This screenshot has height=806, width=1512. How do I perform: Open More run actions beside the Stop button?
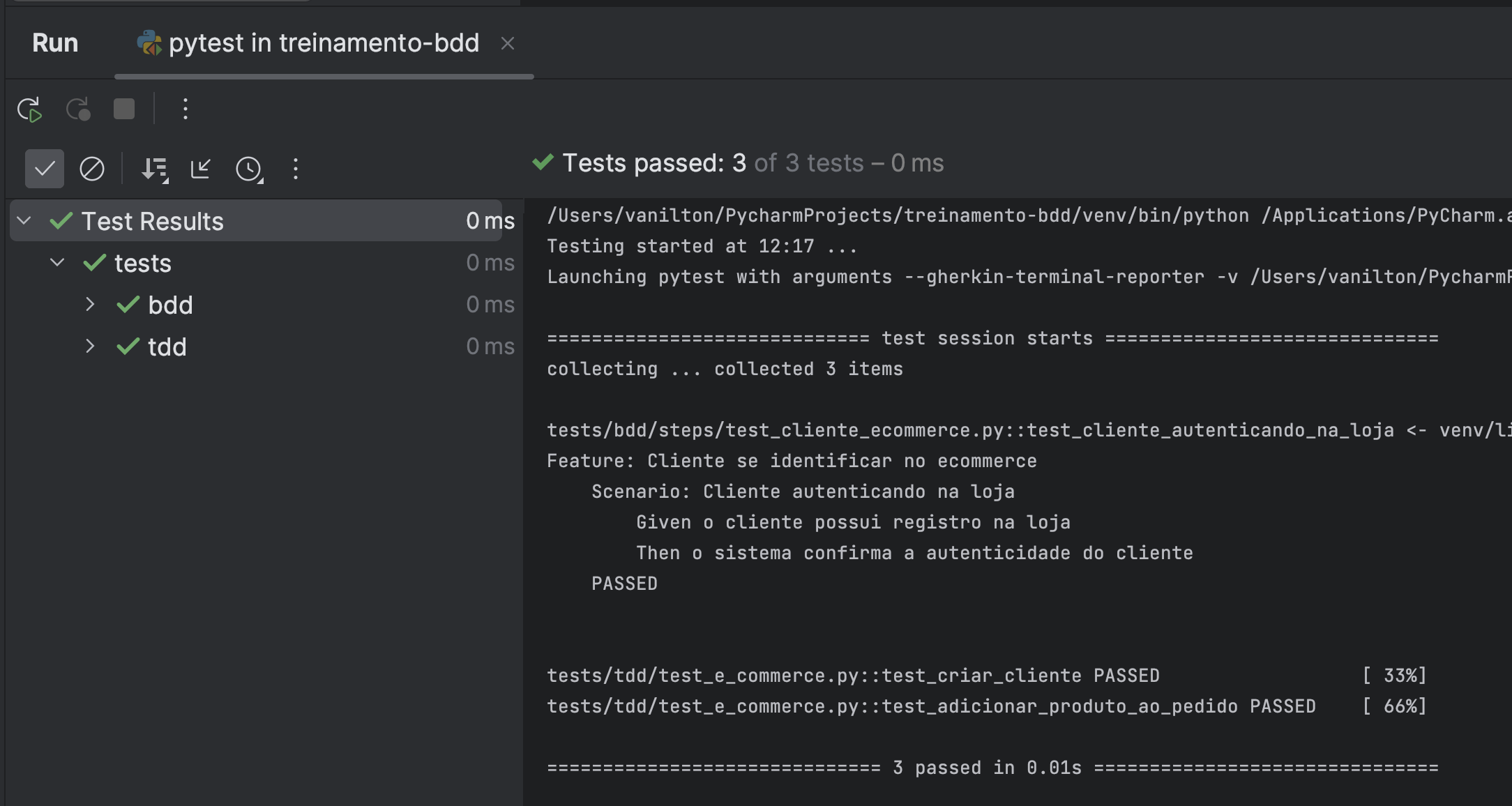click(185, 109)
